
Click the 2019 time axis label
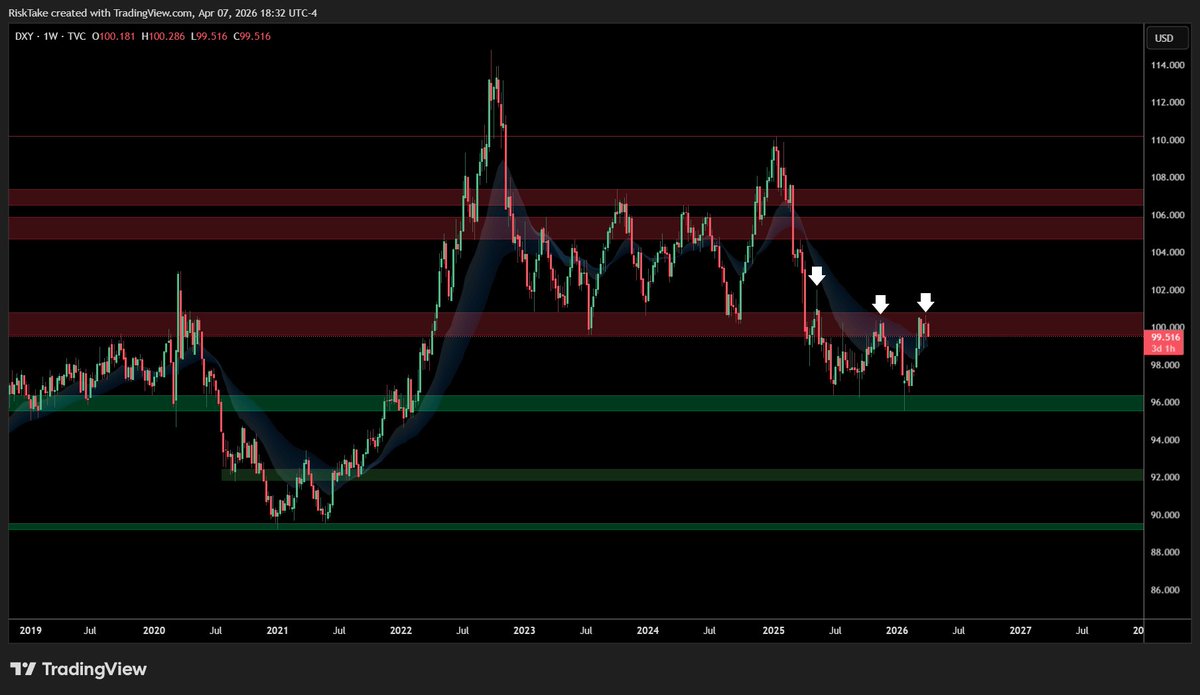30,631
